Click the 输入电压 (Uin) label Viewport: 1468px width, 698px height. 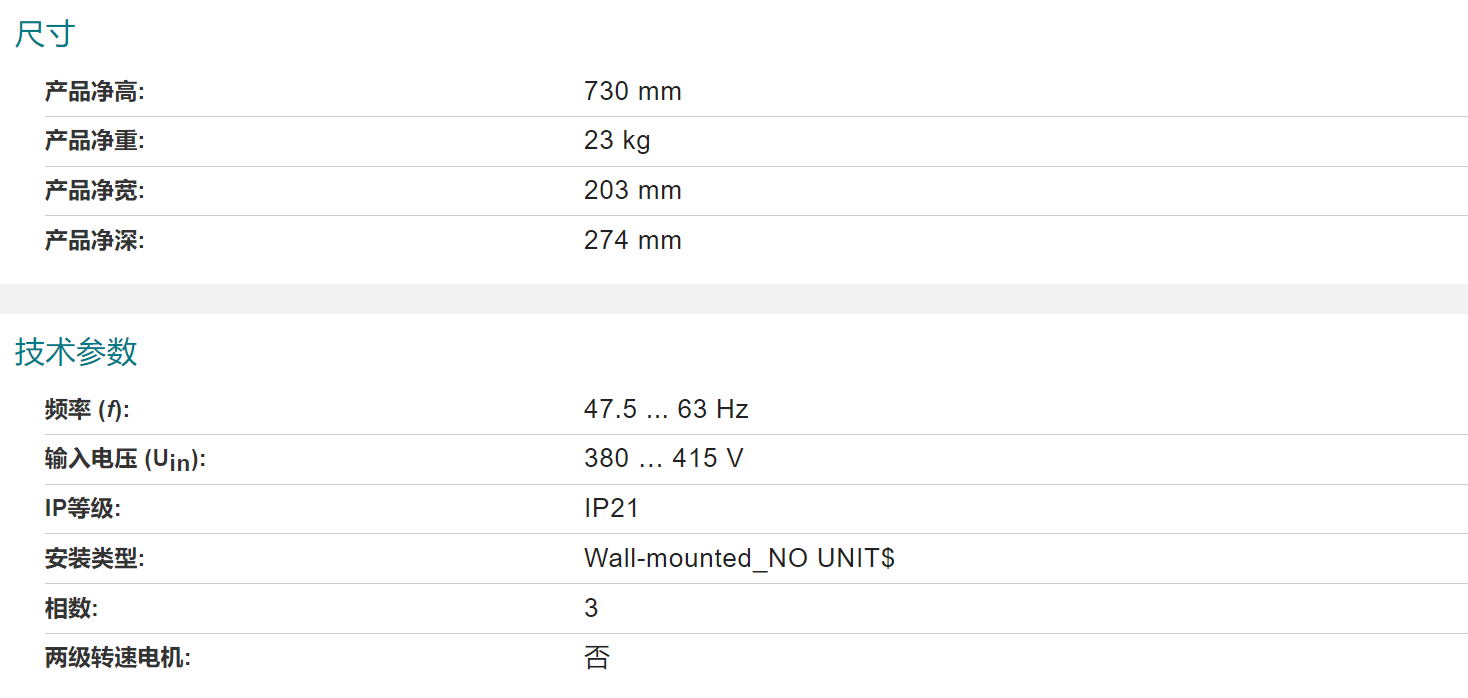click(125, 460)
